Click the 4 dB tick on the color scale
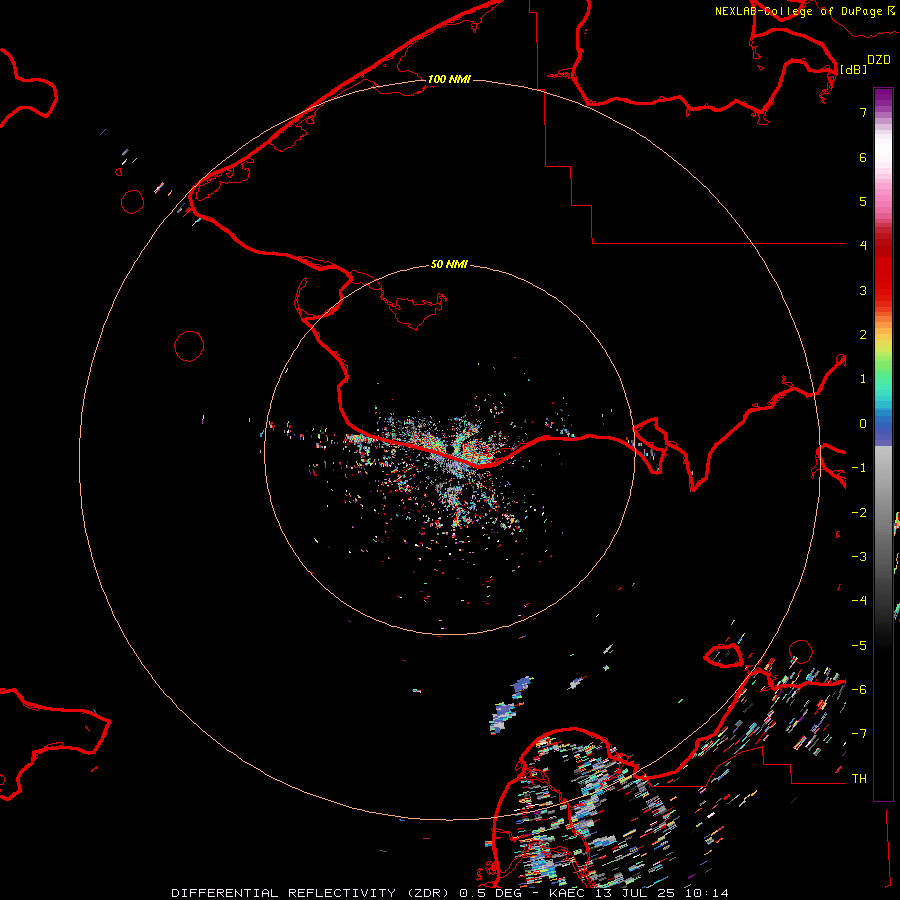Viewport: 900px width, 900px height. 863,246
